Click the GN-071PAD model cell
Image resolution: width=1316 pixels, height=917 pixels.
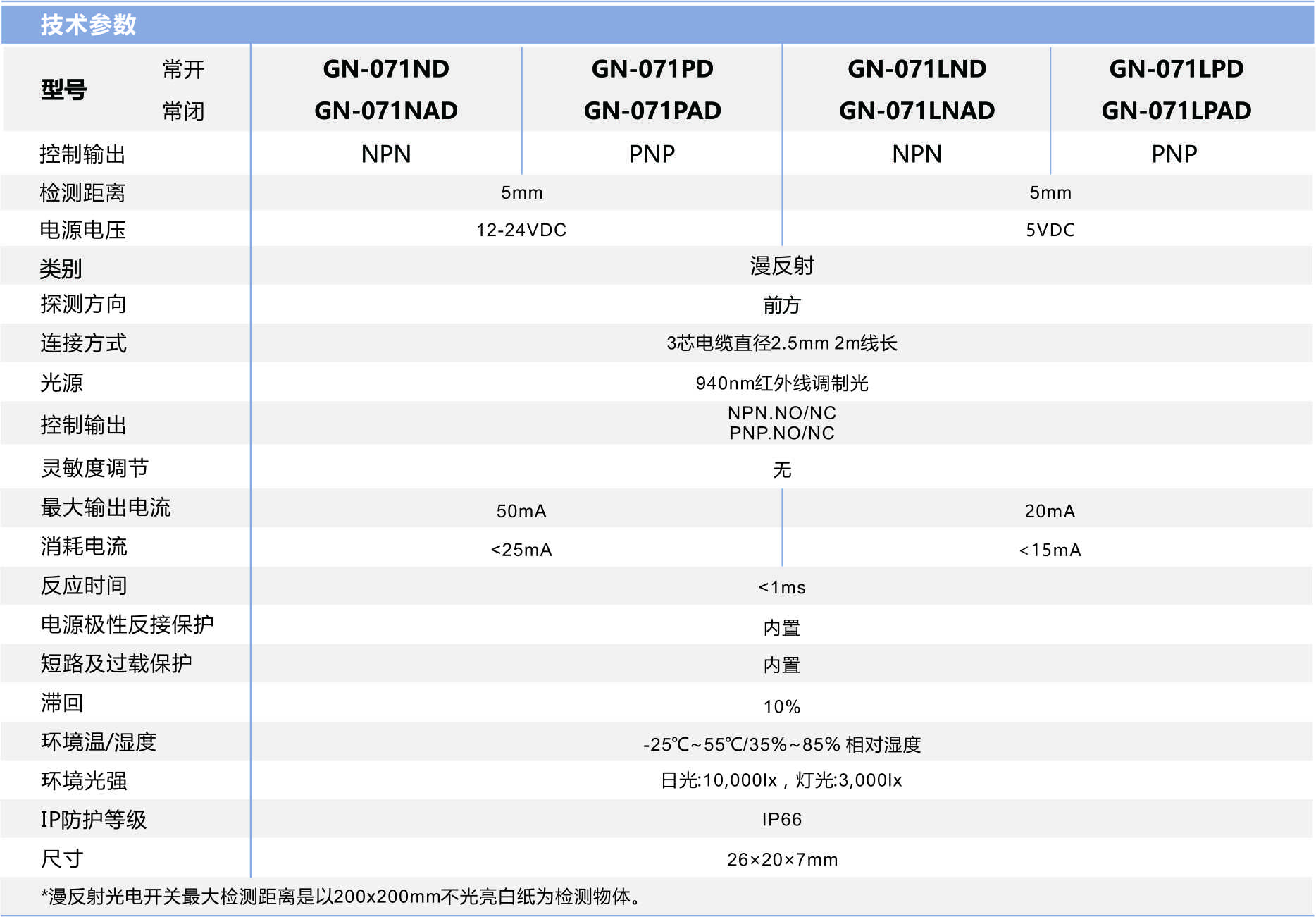[x=652, y=111]
